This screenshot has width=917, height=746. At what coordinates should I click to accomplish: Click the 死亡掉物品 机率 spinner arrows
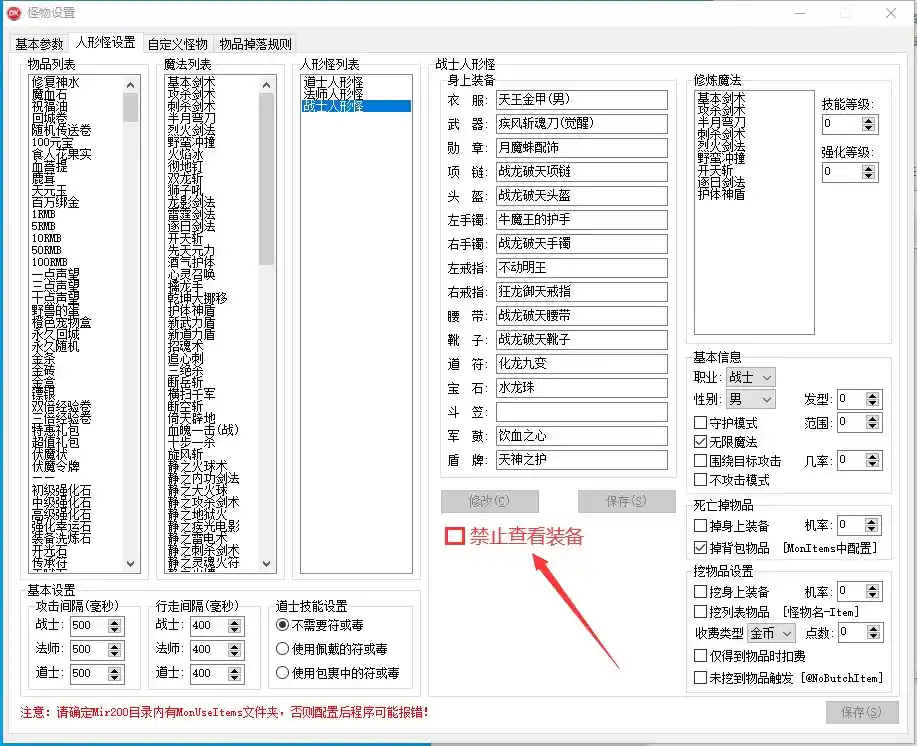pos(871,526)
